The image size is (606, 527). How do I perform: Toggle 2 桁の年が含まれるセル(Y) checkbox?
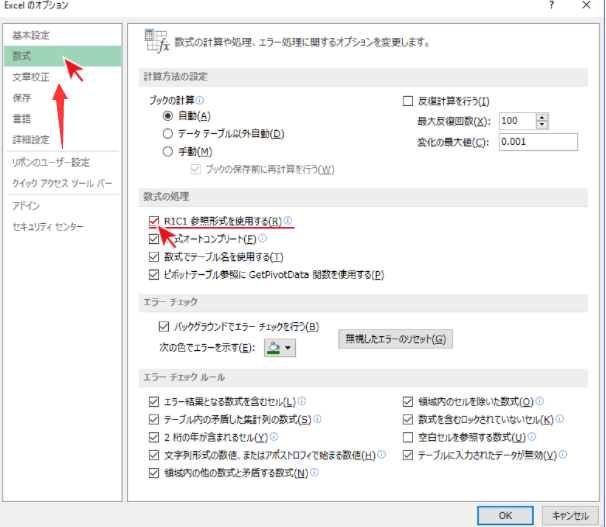(154, 437)
